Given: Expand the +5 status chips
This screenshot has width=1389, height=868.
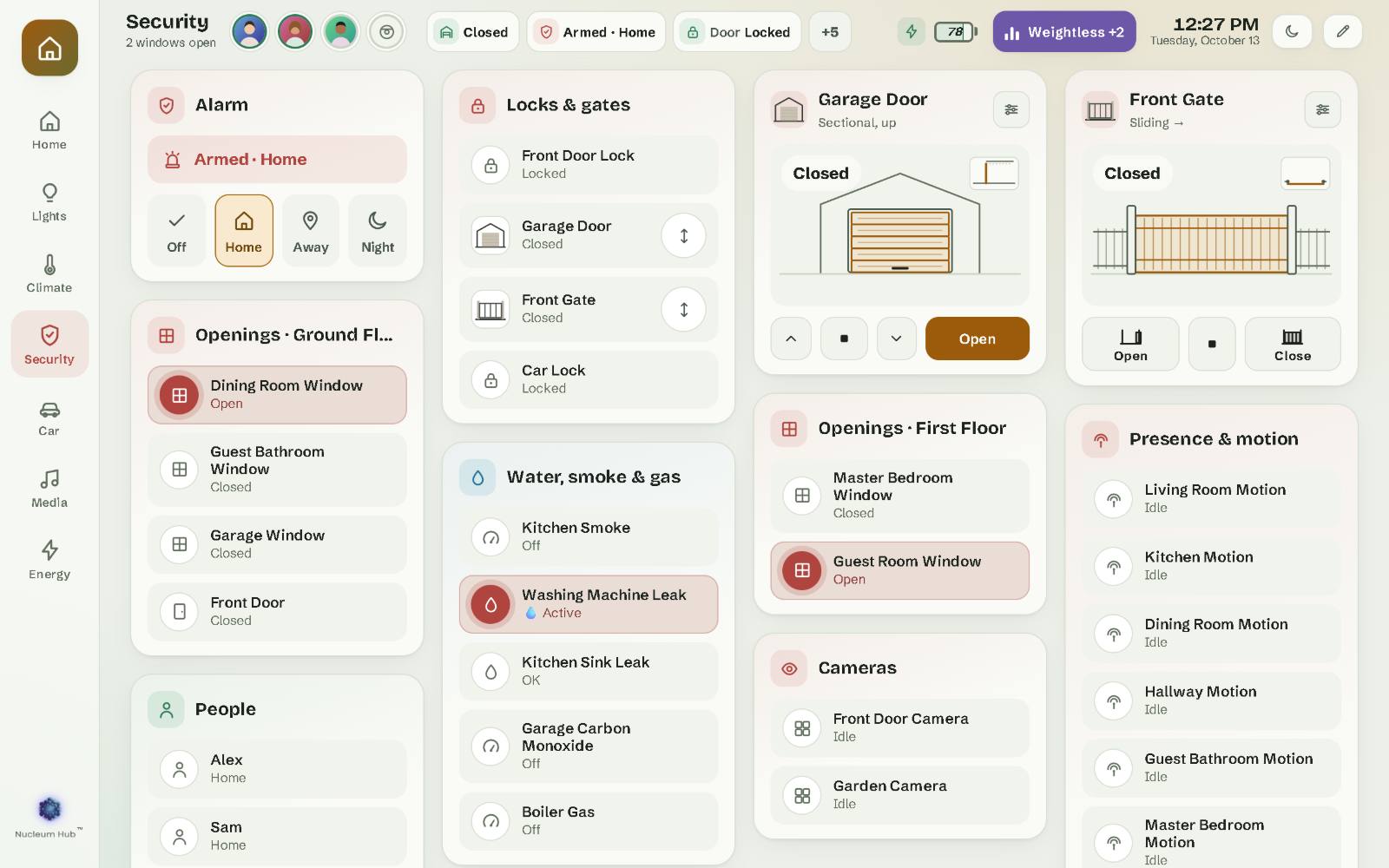Looking at the screenshot, I should click(x=830, y=32).
